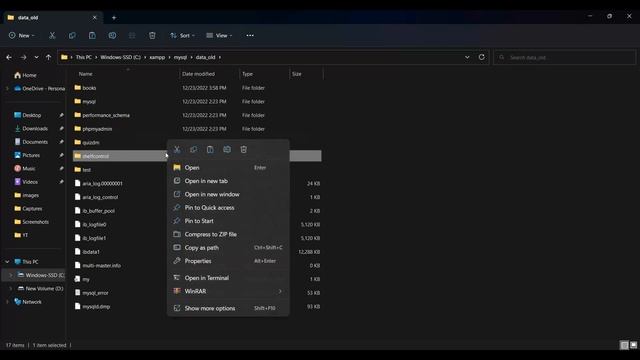Go back with the Back arrow

tap(9, 57)
